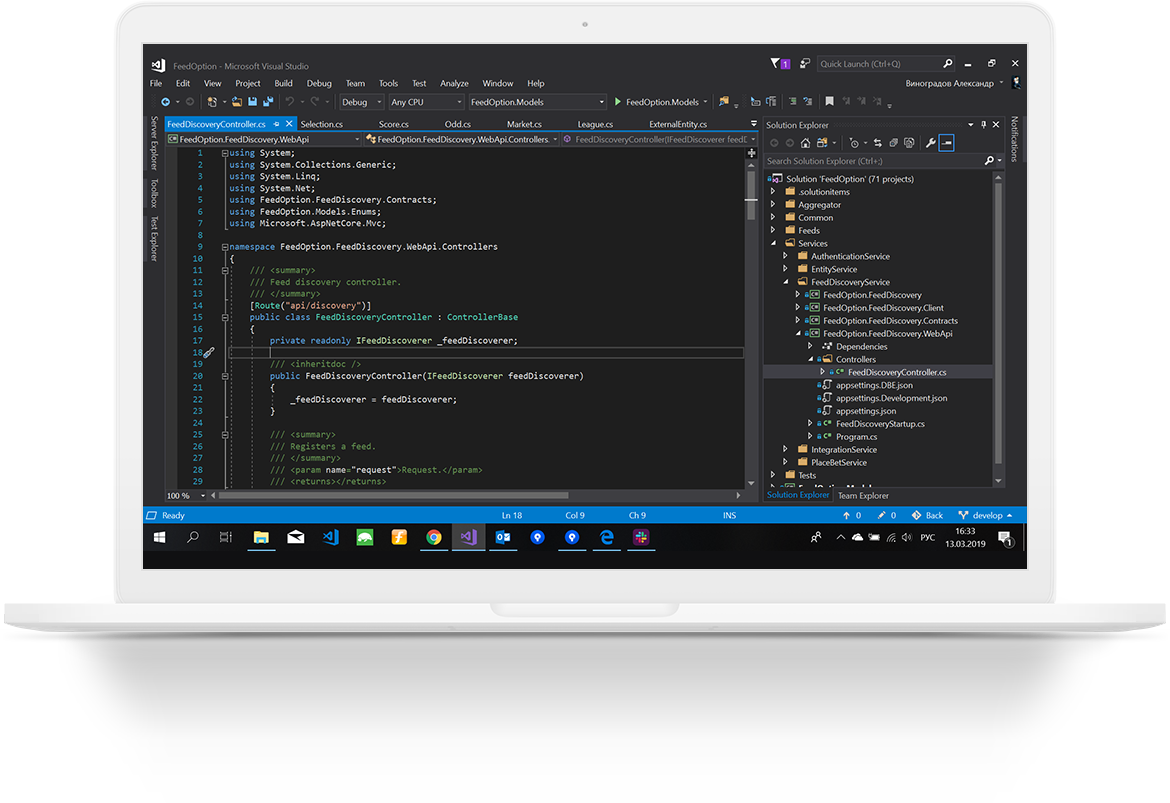The width and height of the screenshot is (1170, 803).
Task: Open the Server Explorer side tab
Action: tap(154, 143)
